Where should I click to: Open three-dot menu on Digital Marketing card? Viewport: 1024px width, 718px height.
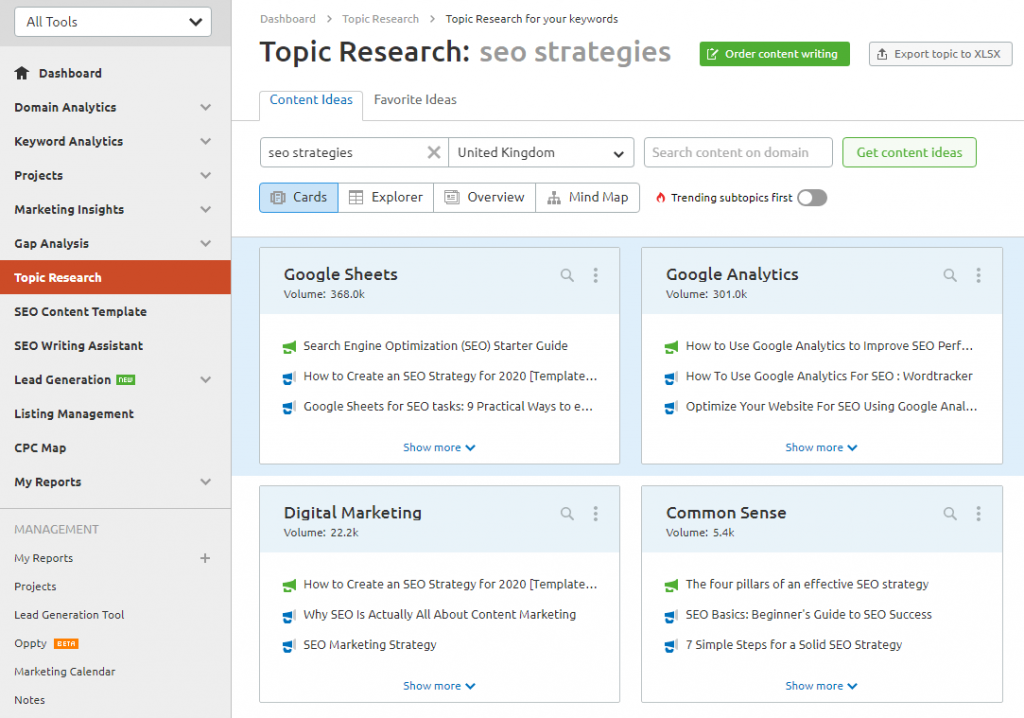(596, 514)
